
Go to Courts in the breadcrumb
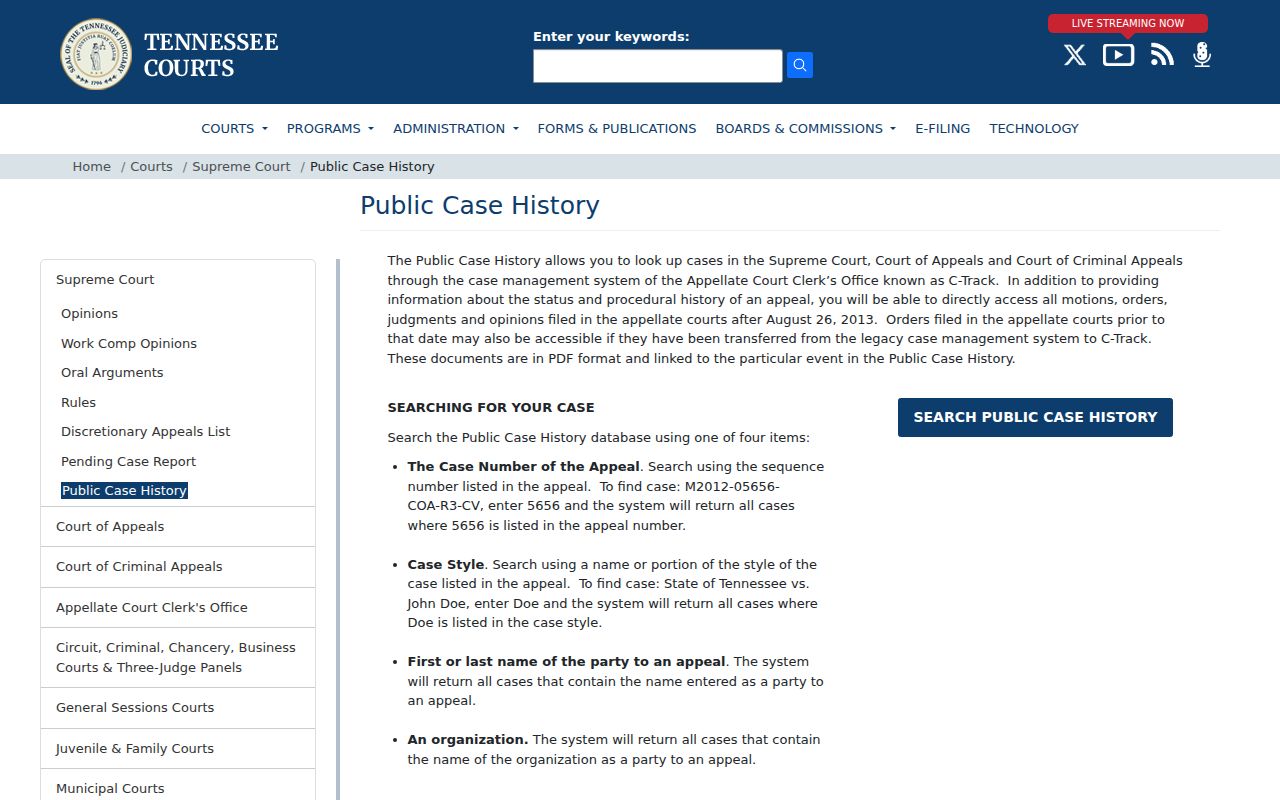[x=151, y=167]
